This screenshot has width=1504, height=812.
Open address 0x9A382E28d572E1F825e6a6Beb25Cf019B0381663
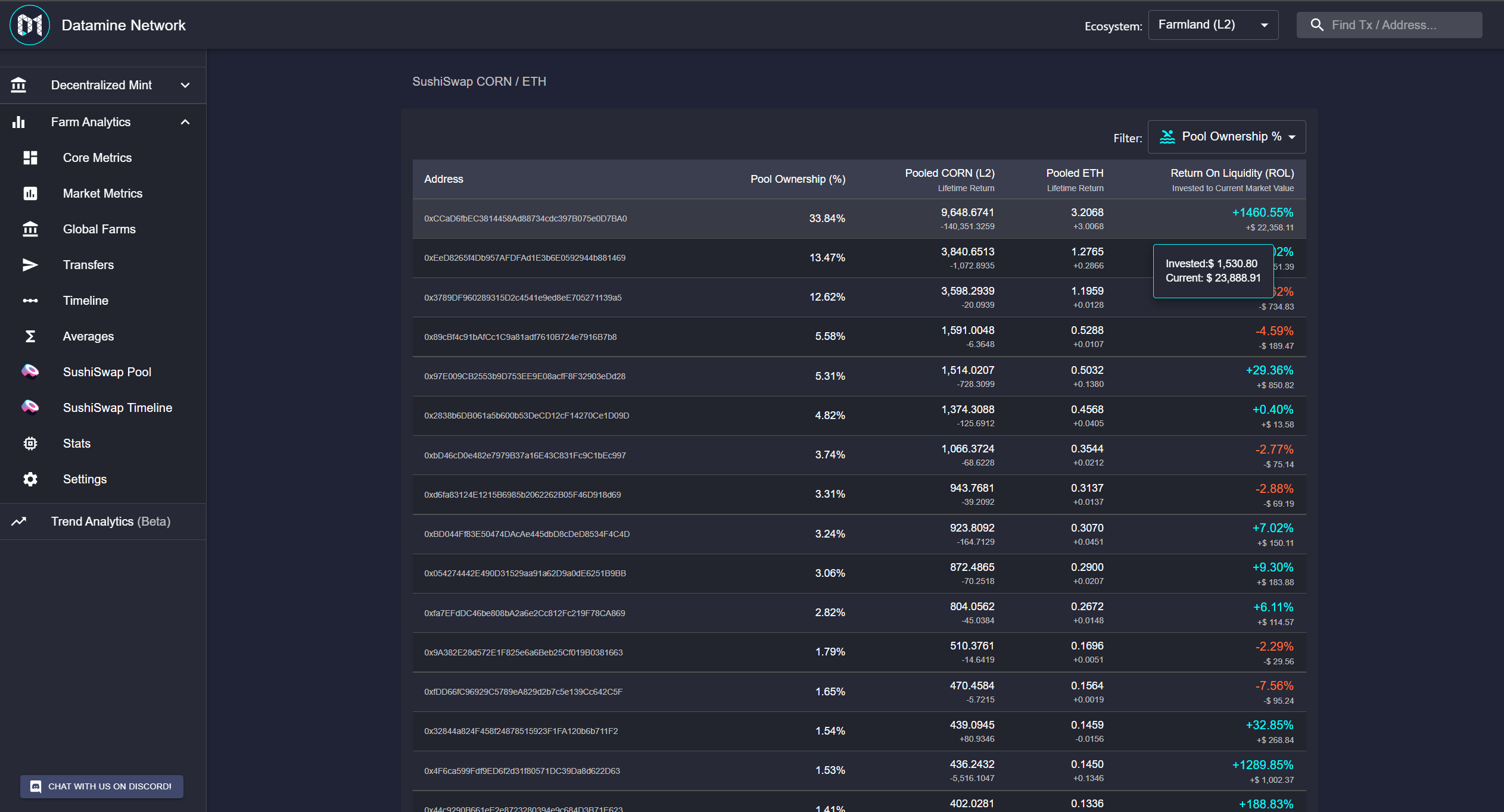(x=524, y=652)
